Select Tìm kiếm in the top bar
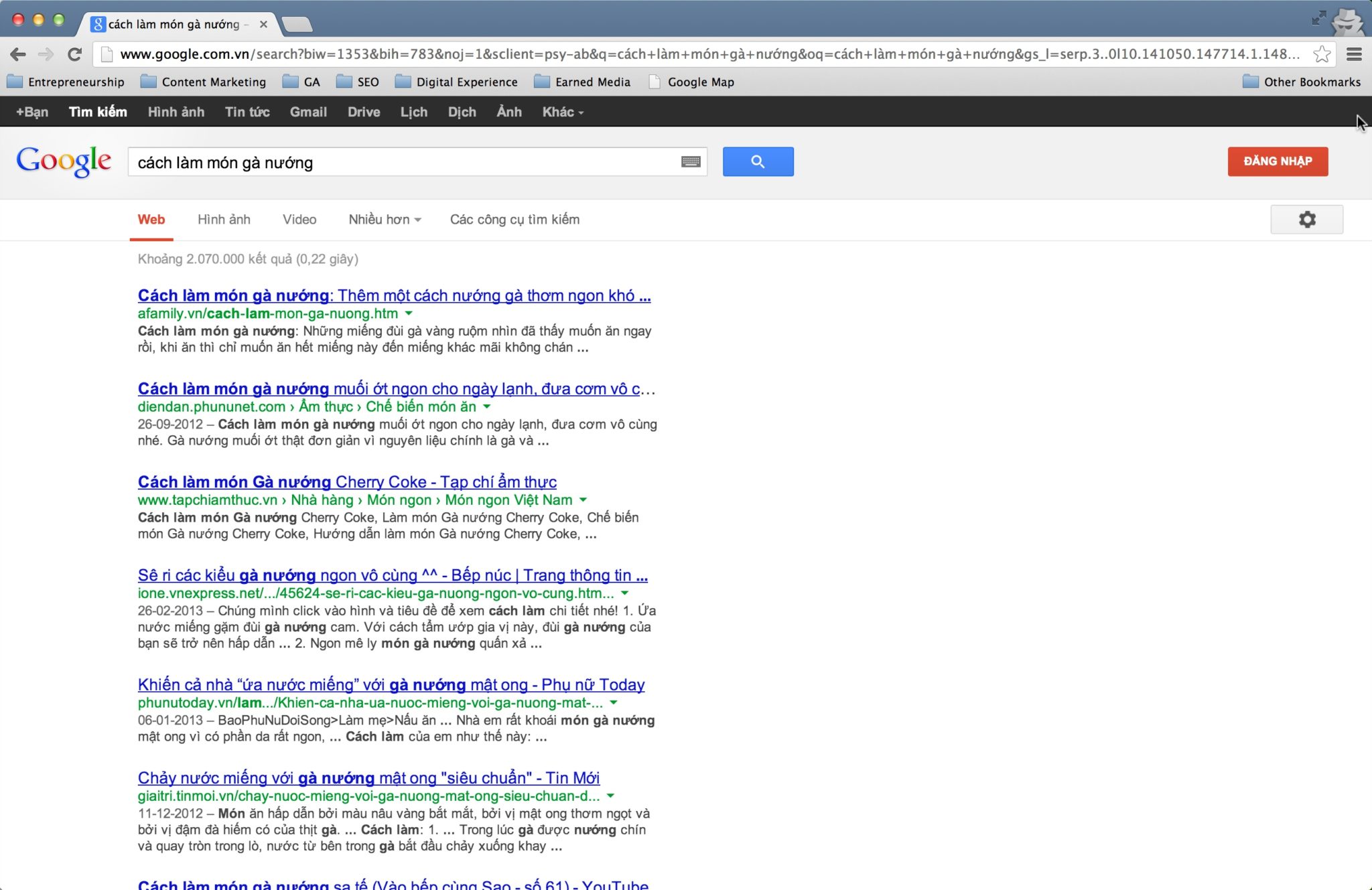1372x890 pixels. pyautogui.click(x=98, y=112)
